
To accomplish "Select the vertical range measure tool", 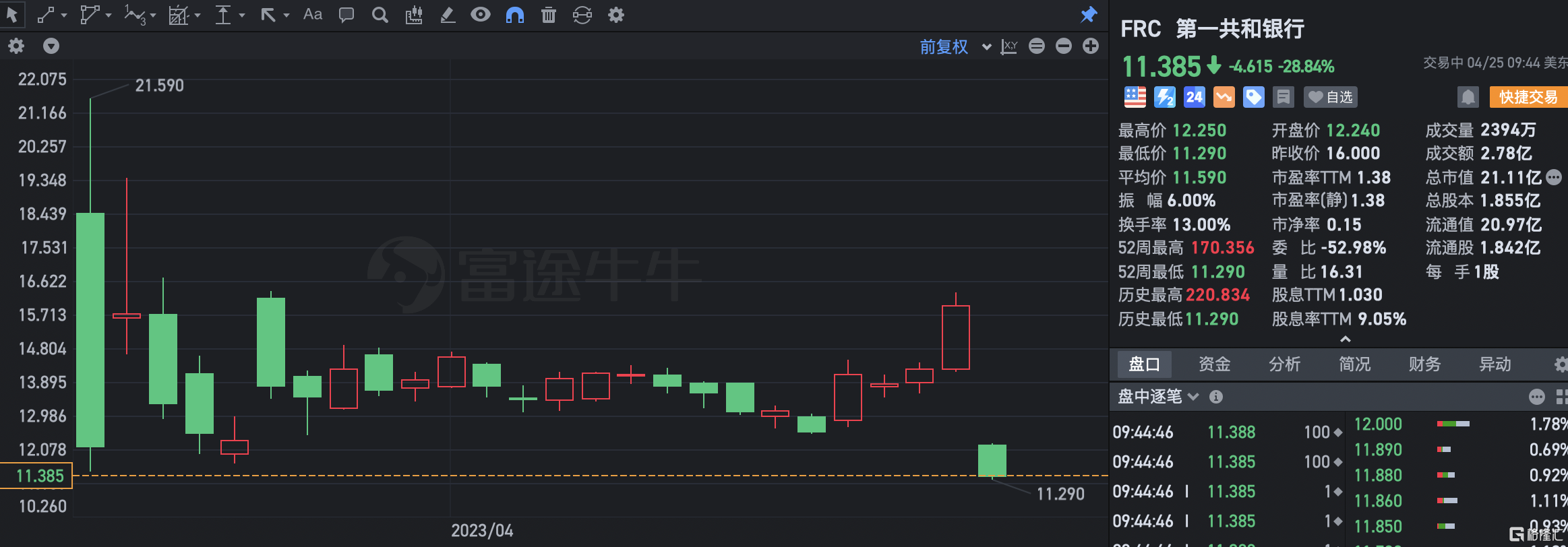I will pos(223,15).
